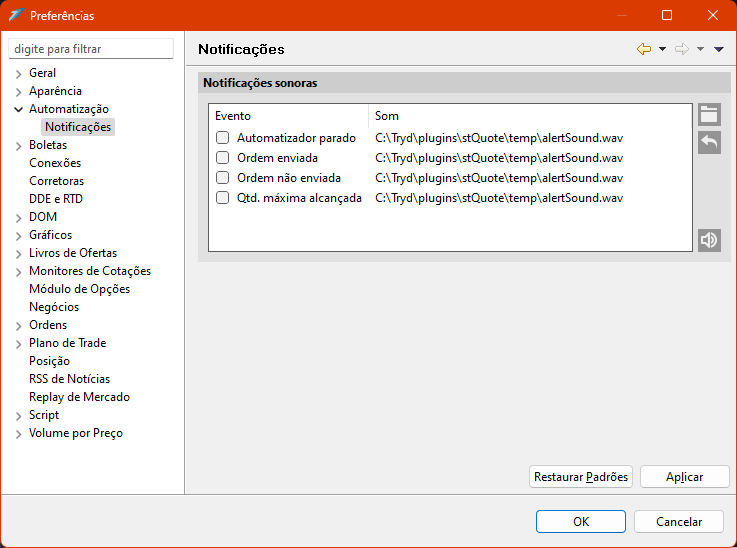The image size is (737, 548).
Task: Expand the Monitores de Cotações node
Action: [x=18, y=272]
